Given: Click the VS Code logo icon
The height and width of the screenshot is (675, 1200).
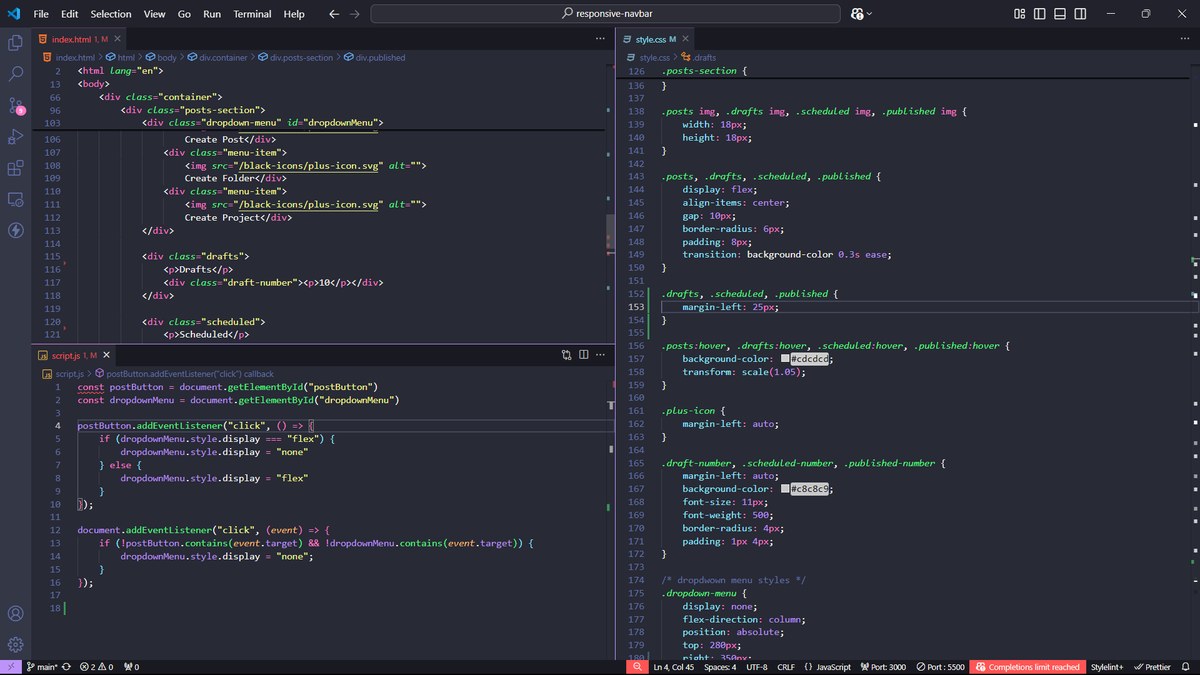Looking at the screenshot, I should 13,14.
